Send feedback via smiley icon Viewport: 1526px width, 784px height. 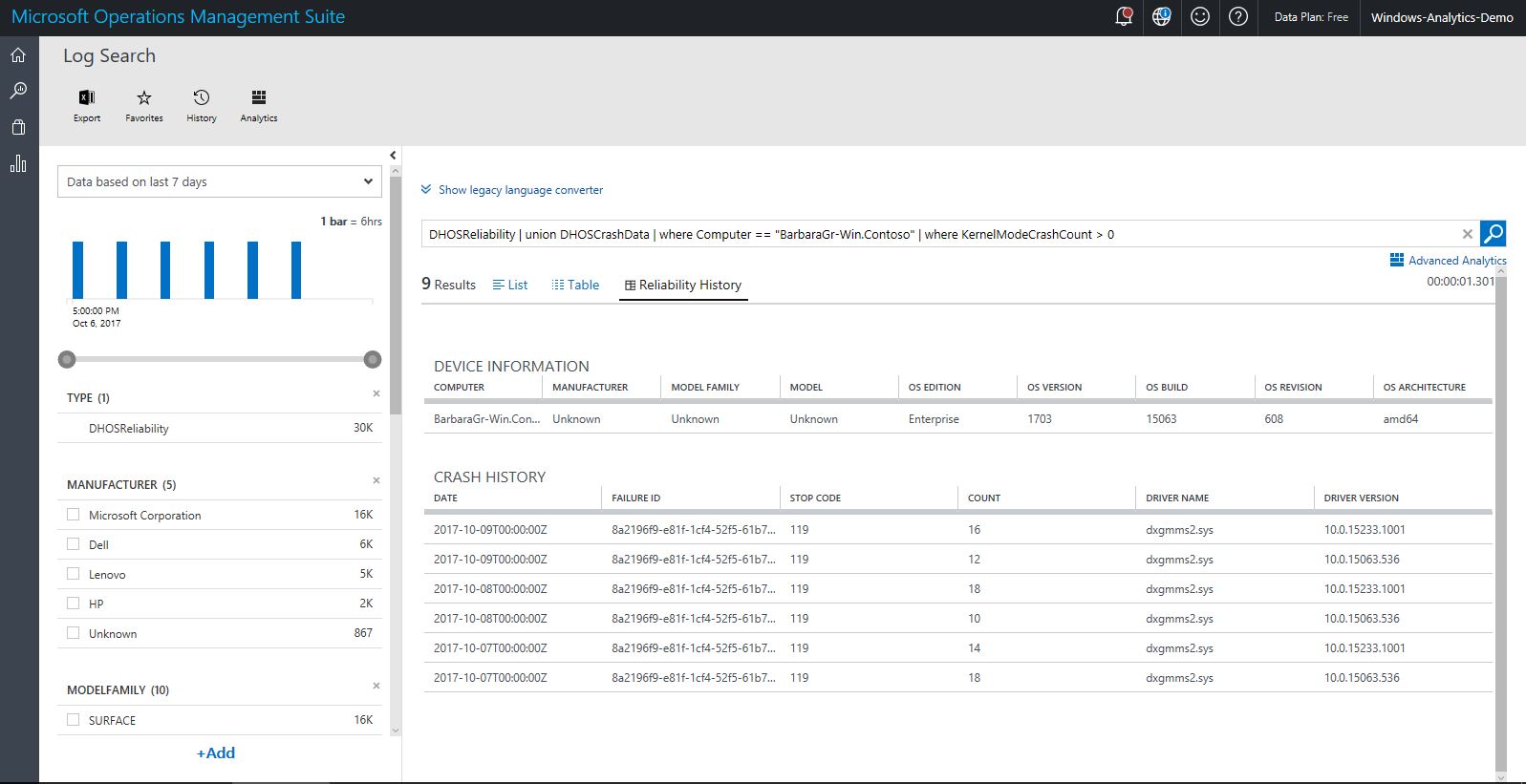[x=1200, y=16]
